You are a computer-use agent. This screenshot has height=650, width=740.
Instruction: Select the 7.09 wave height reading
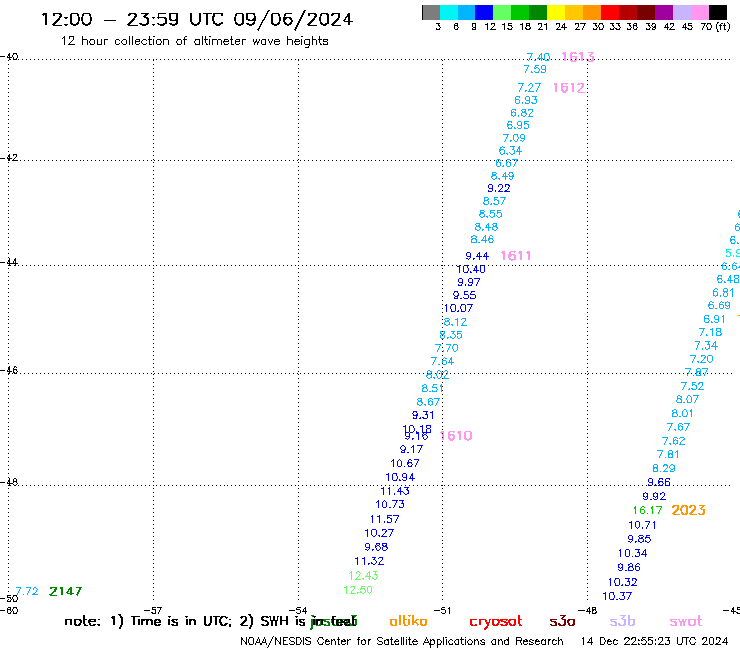(514, 138)
